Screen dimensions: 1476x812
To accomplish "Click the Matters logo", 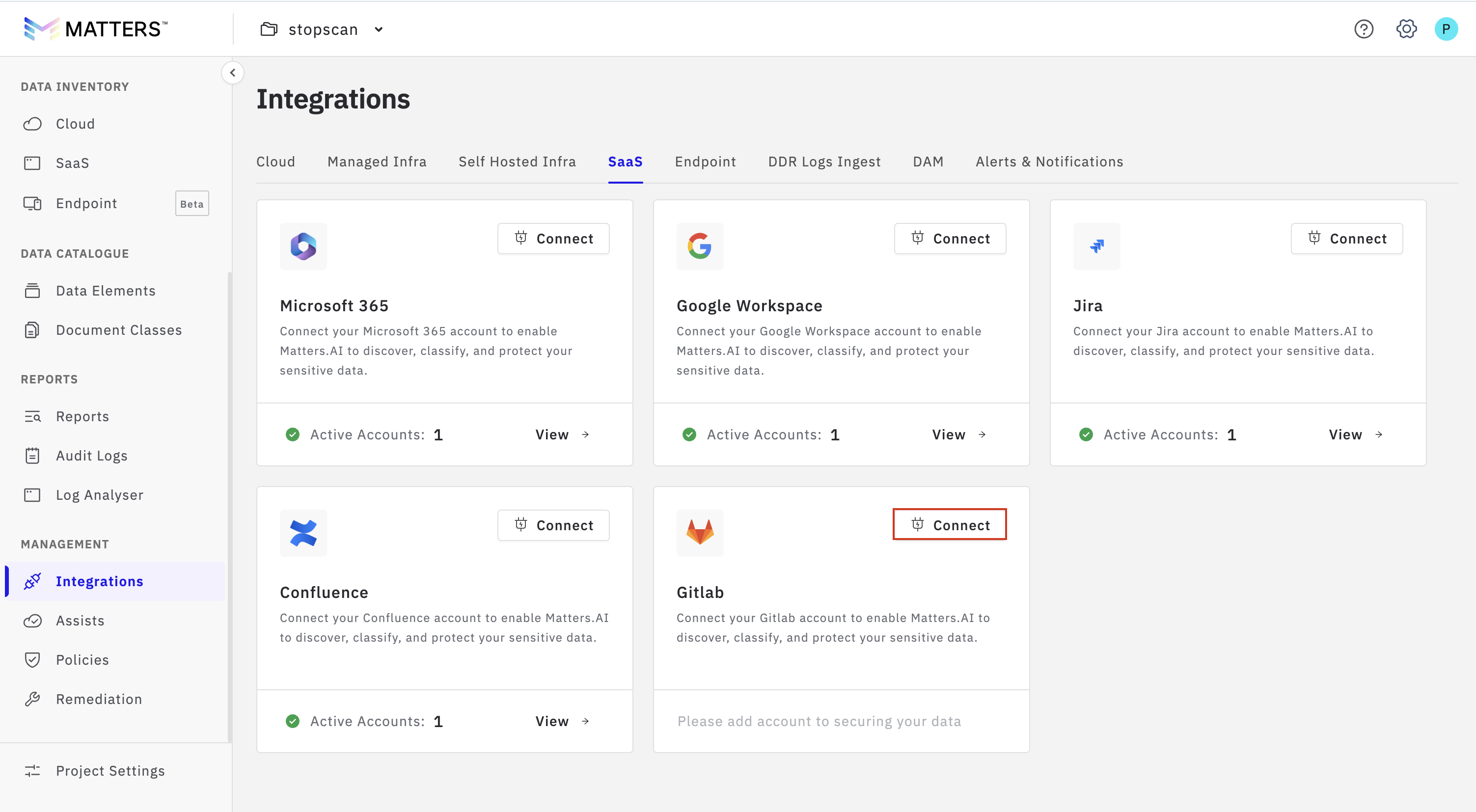I will tap(96, 28).
